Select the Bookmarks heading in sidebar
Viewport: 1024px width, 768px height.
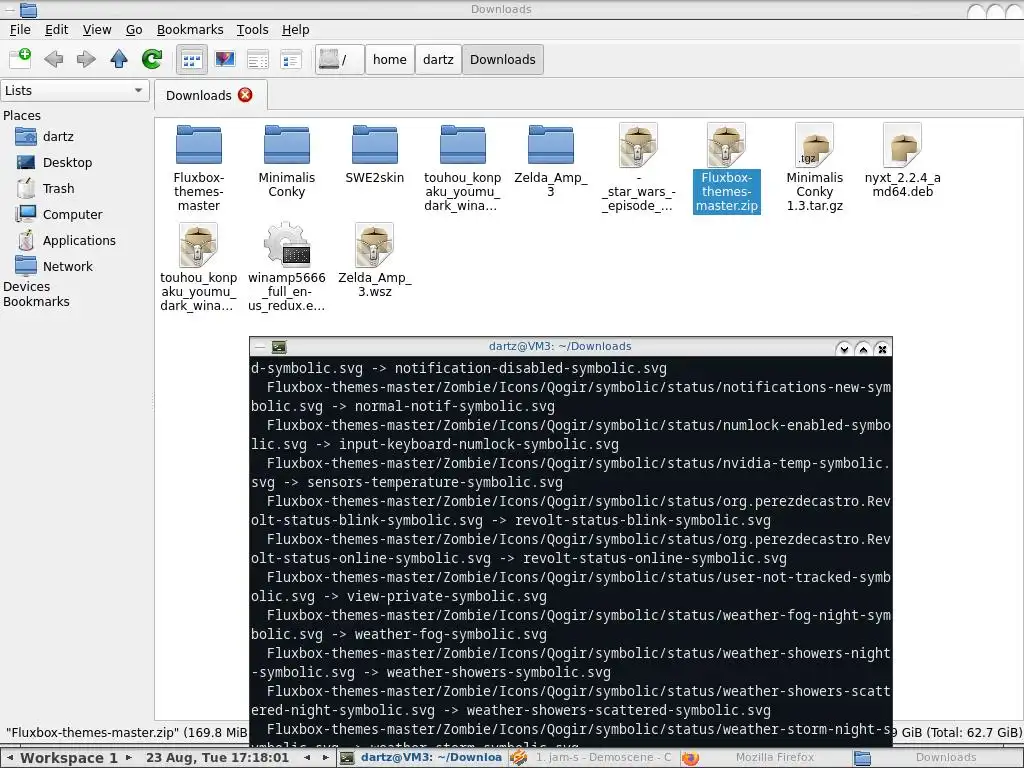click(x=36, y=302)
